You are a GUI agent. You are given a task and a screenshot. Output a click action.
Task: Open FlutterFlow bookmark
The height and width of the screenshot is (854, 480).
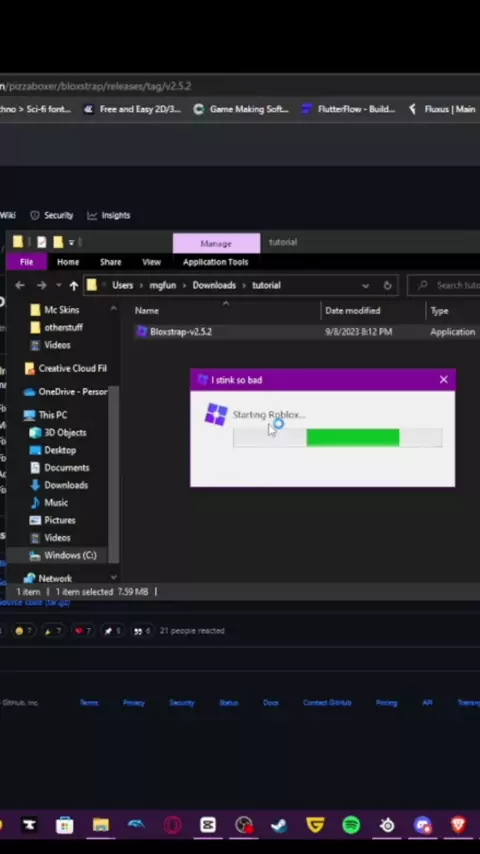pos(349,109)
